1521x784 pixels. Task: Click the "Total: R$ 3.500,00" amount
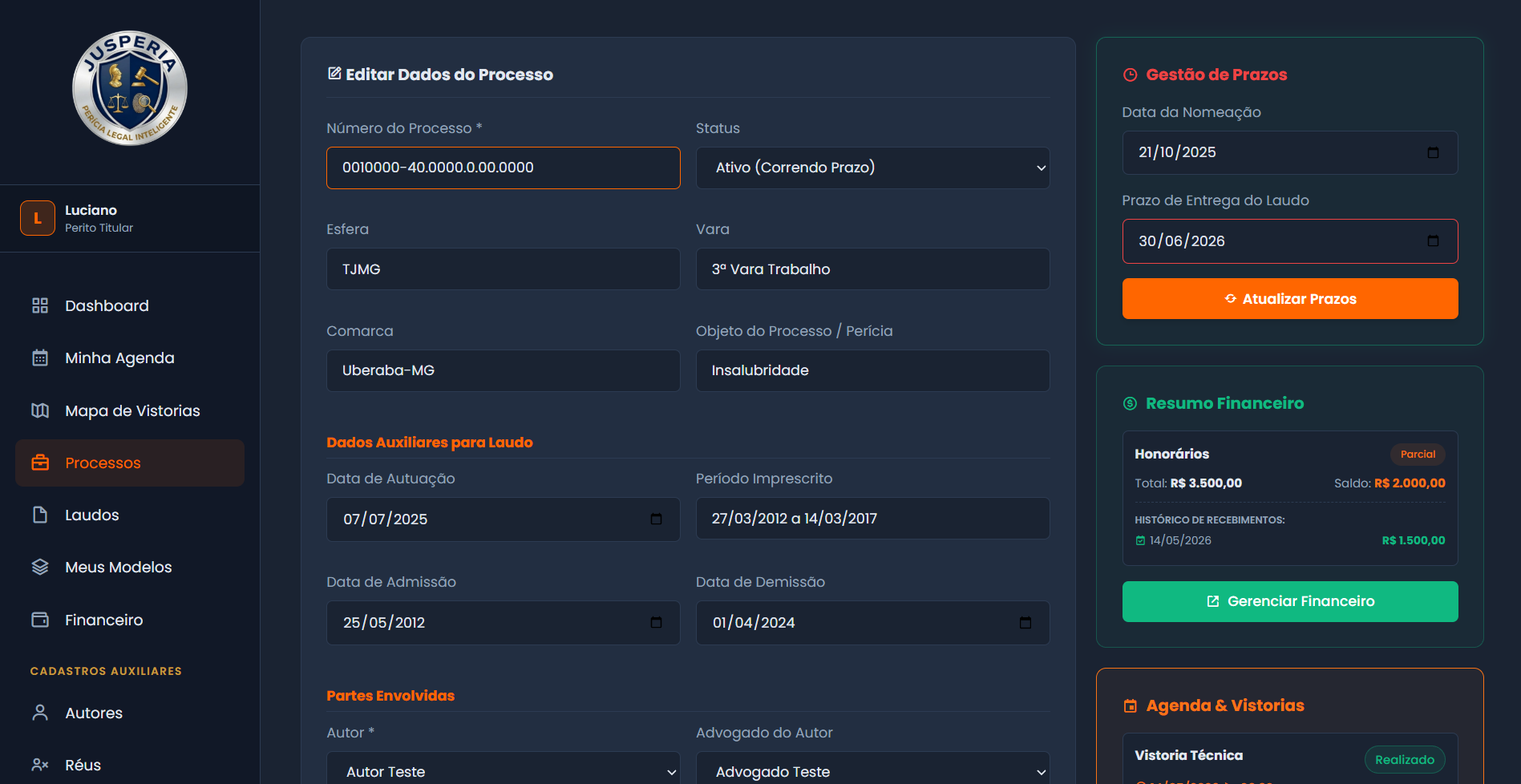click(1188, 483)
